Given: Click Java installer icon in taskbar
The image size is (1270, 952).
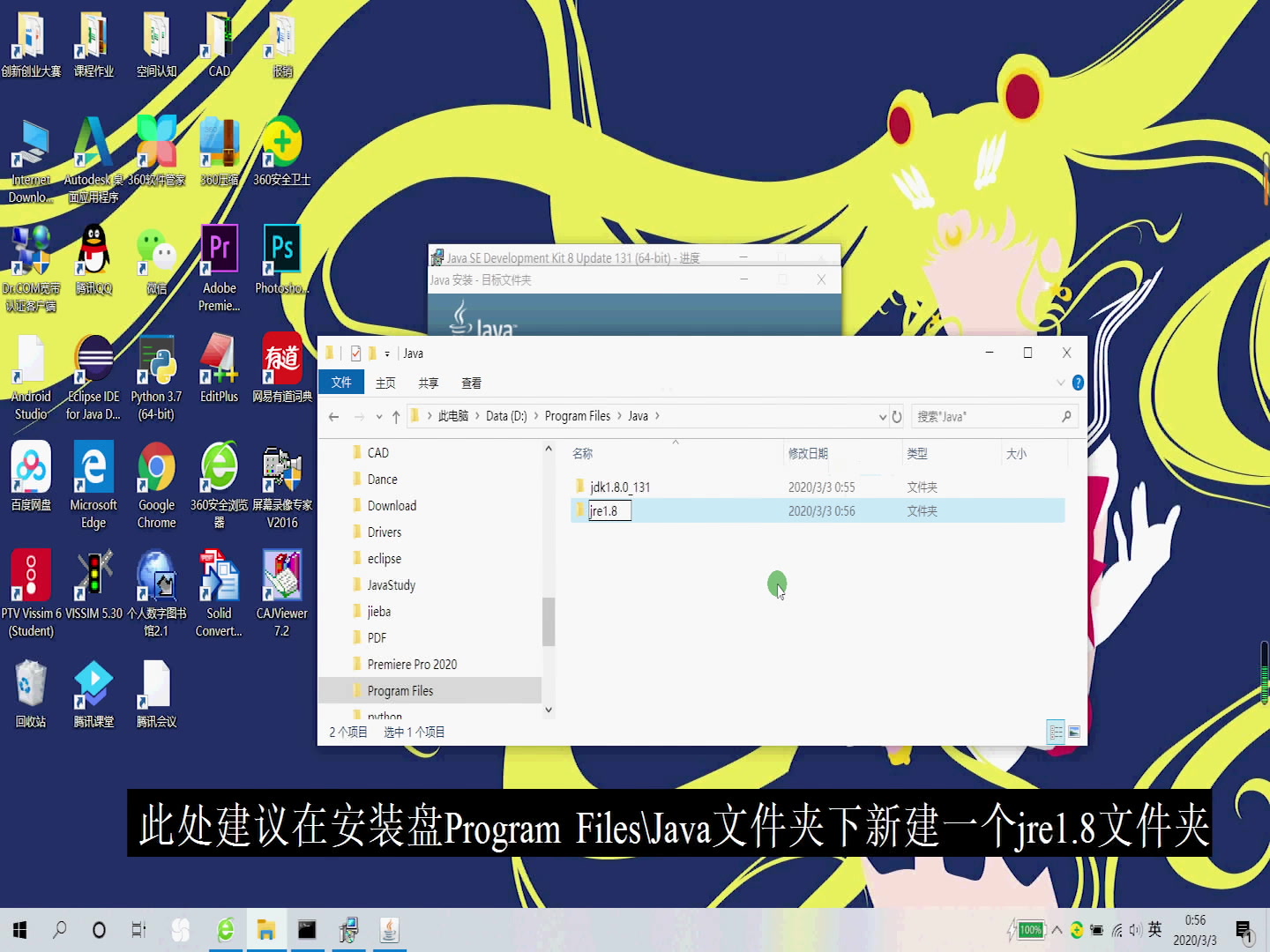Looking at the screenshot, I should 389,930.
